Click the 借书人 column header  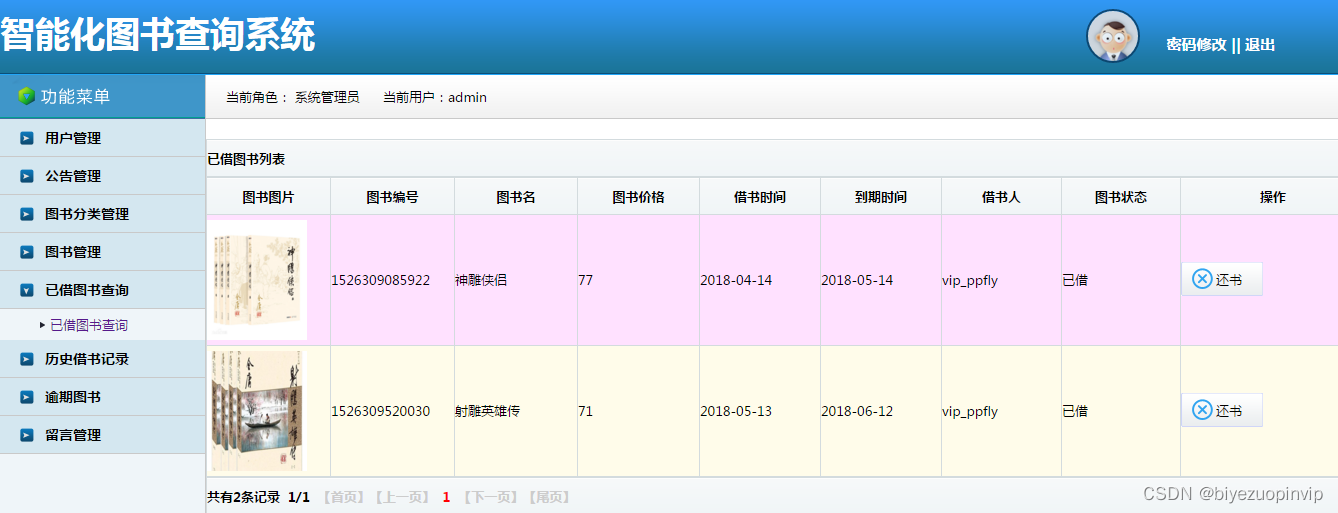pyautogui.click(x=1002, y=197)
